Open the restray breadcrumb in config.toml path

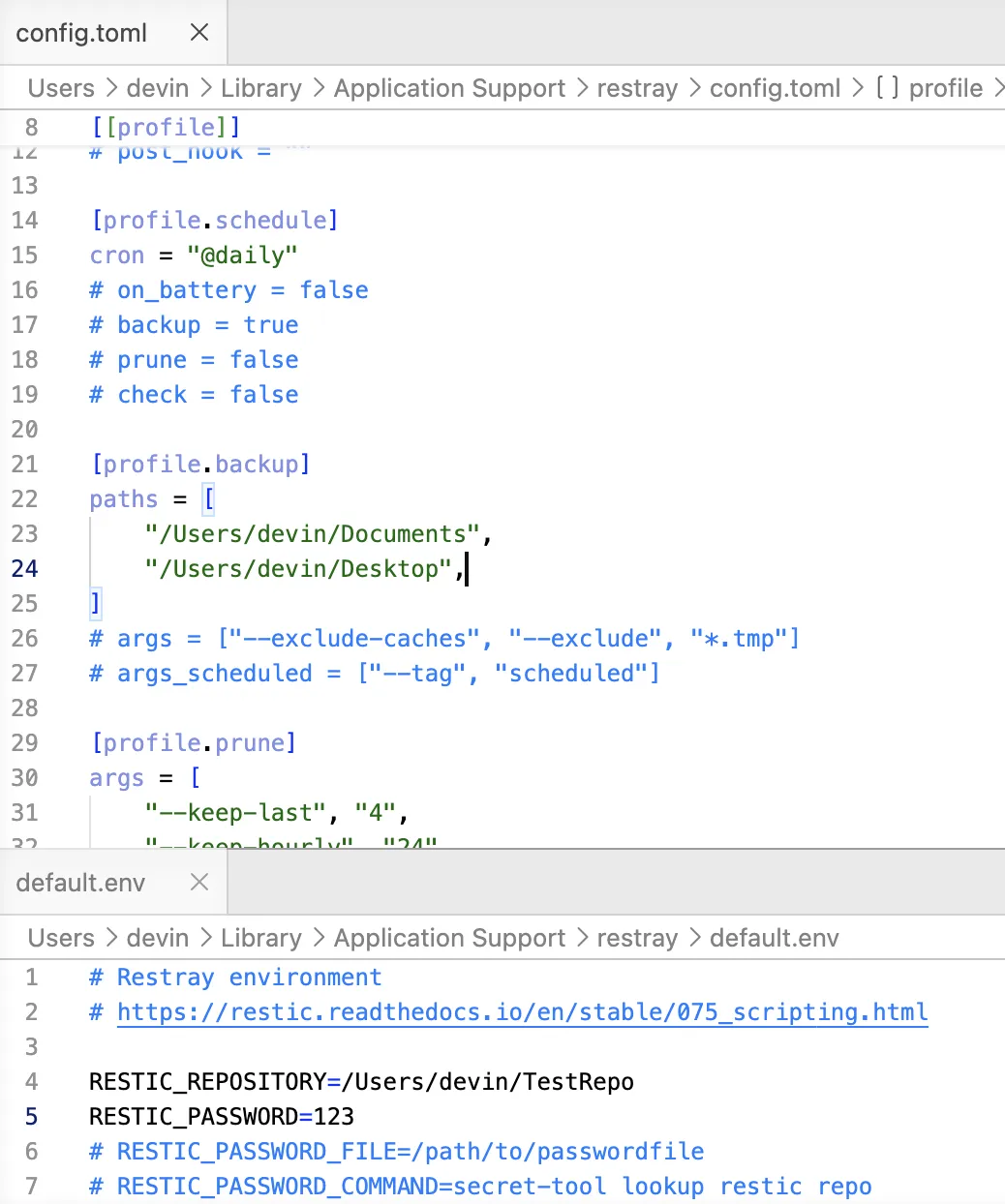637,88
